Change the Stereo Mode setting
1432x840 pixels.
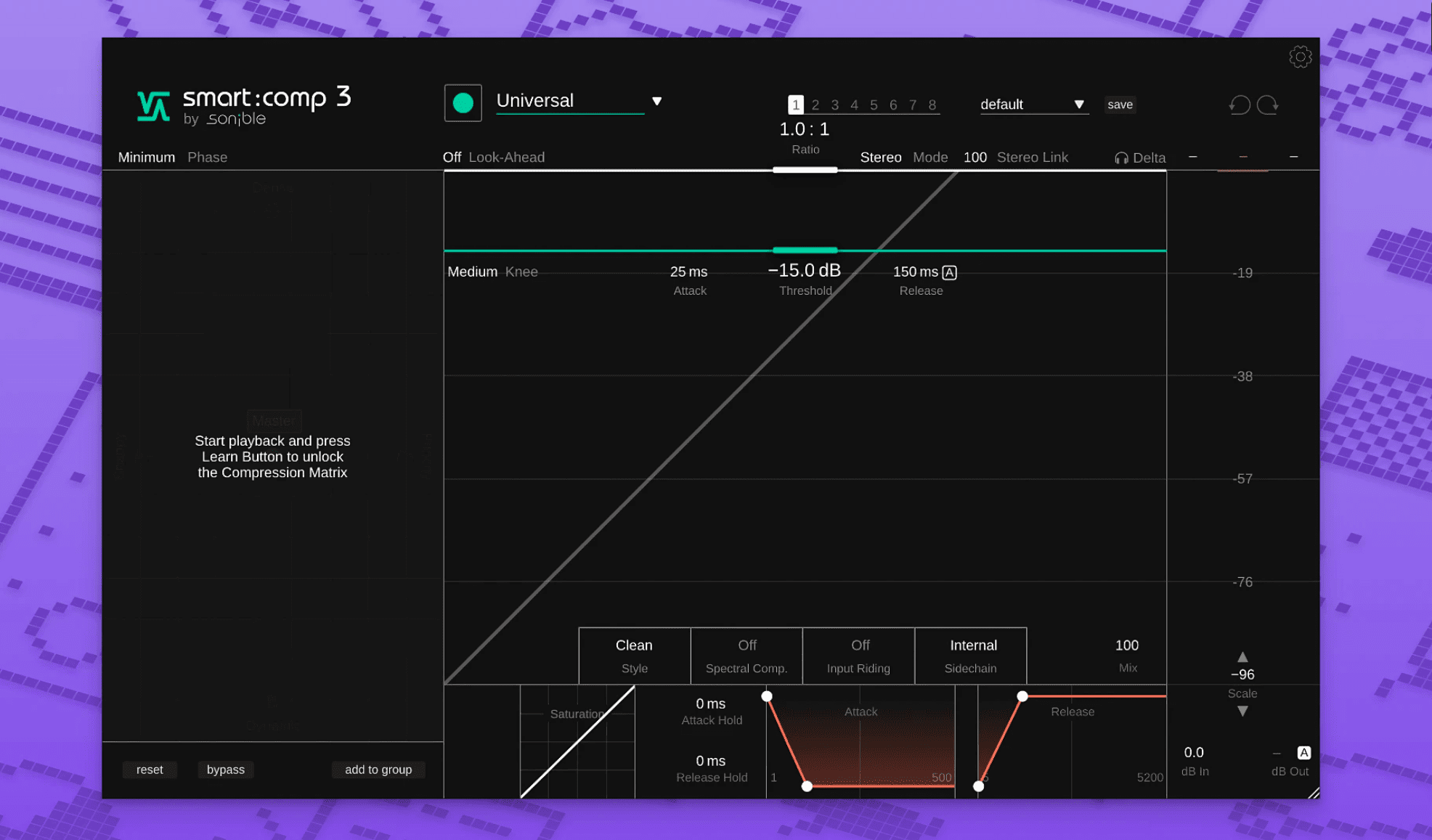[904, 158]
